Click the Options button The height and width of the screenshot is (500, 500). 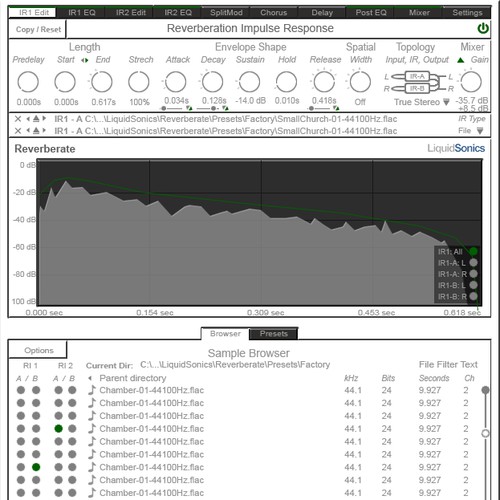click(39, 350)
